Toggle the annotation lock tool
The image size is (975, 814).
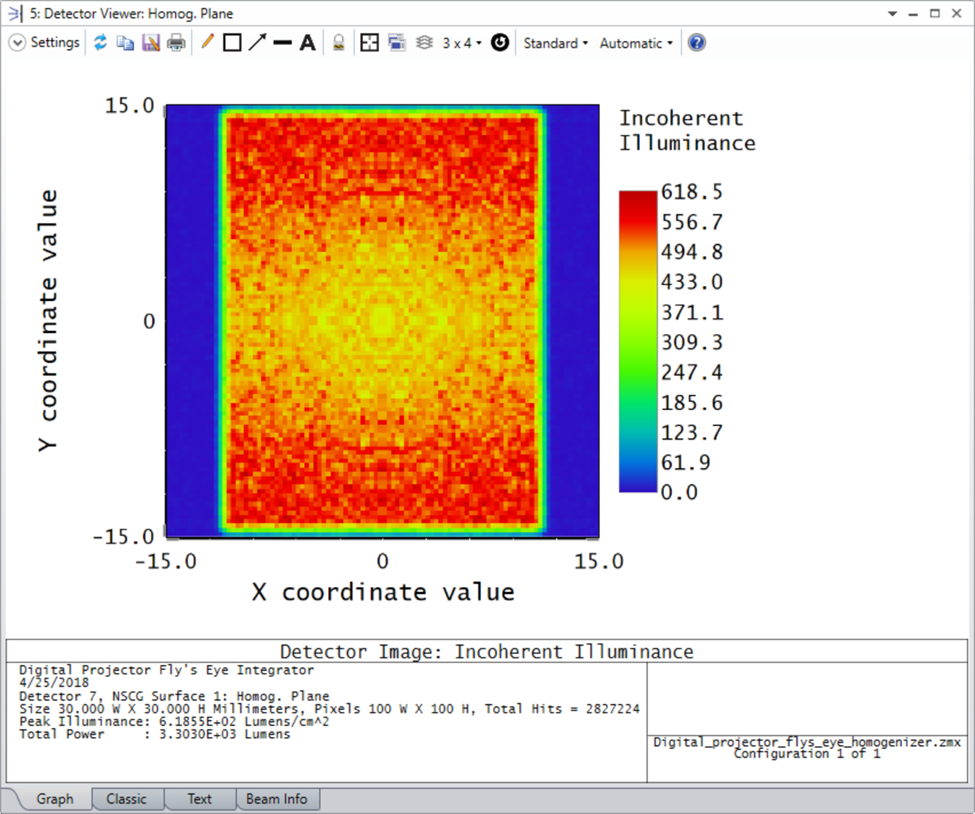pos(336,42)
